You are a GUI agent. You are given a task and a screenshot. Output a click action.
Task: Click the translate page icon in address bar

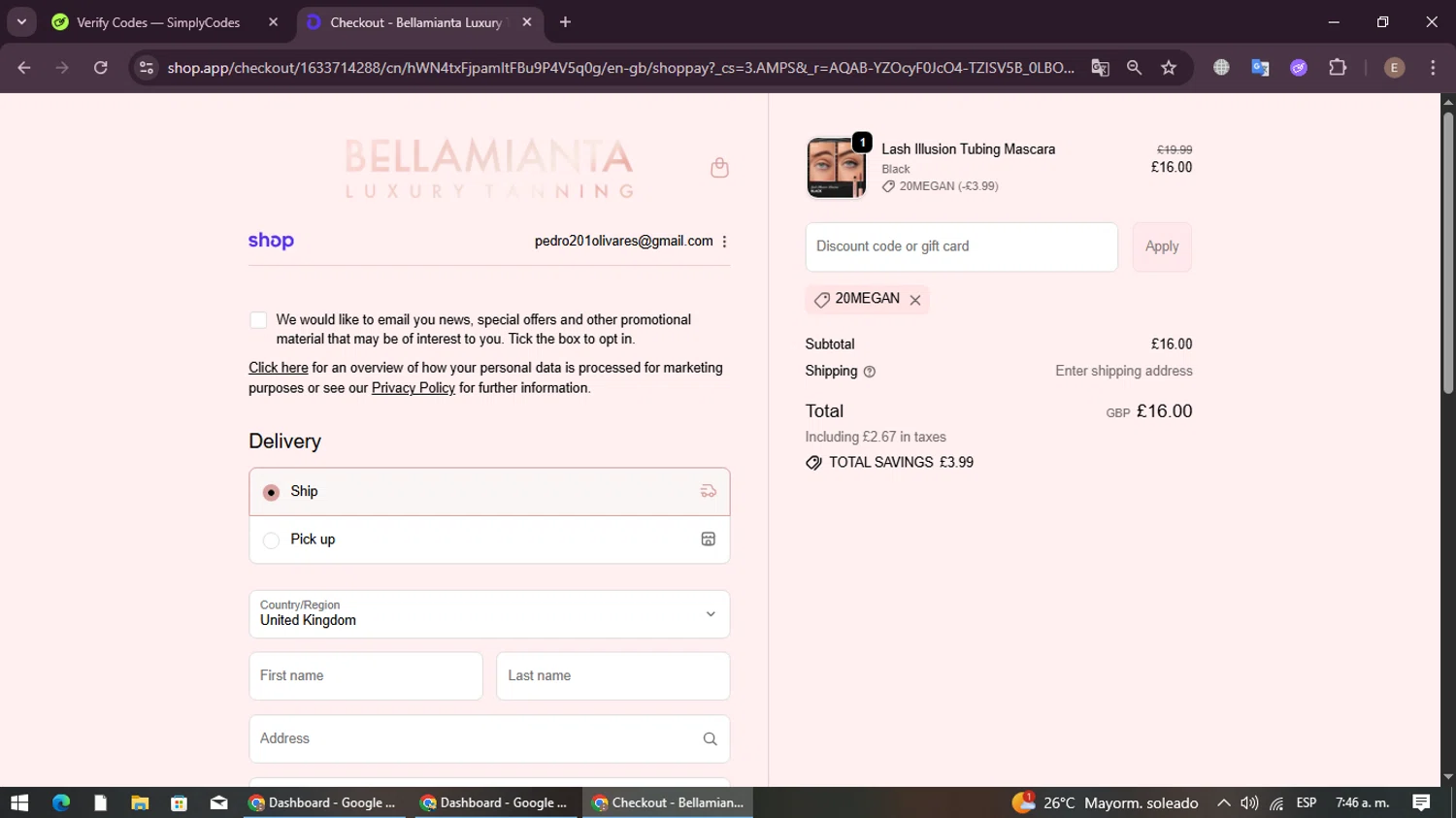1100,68
